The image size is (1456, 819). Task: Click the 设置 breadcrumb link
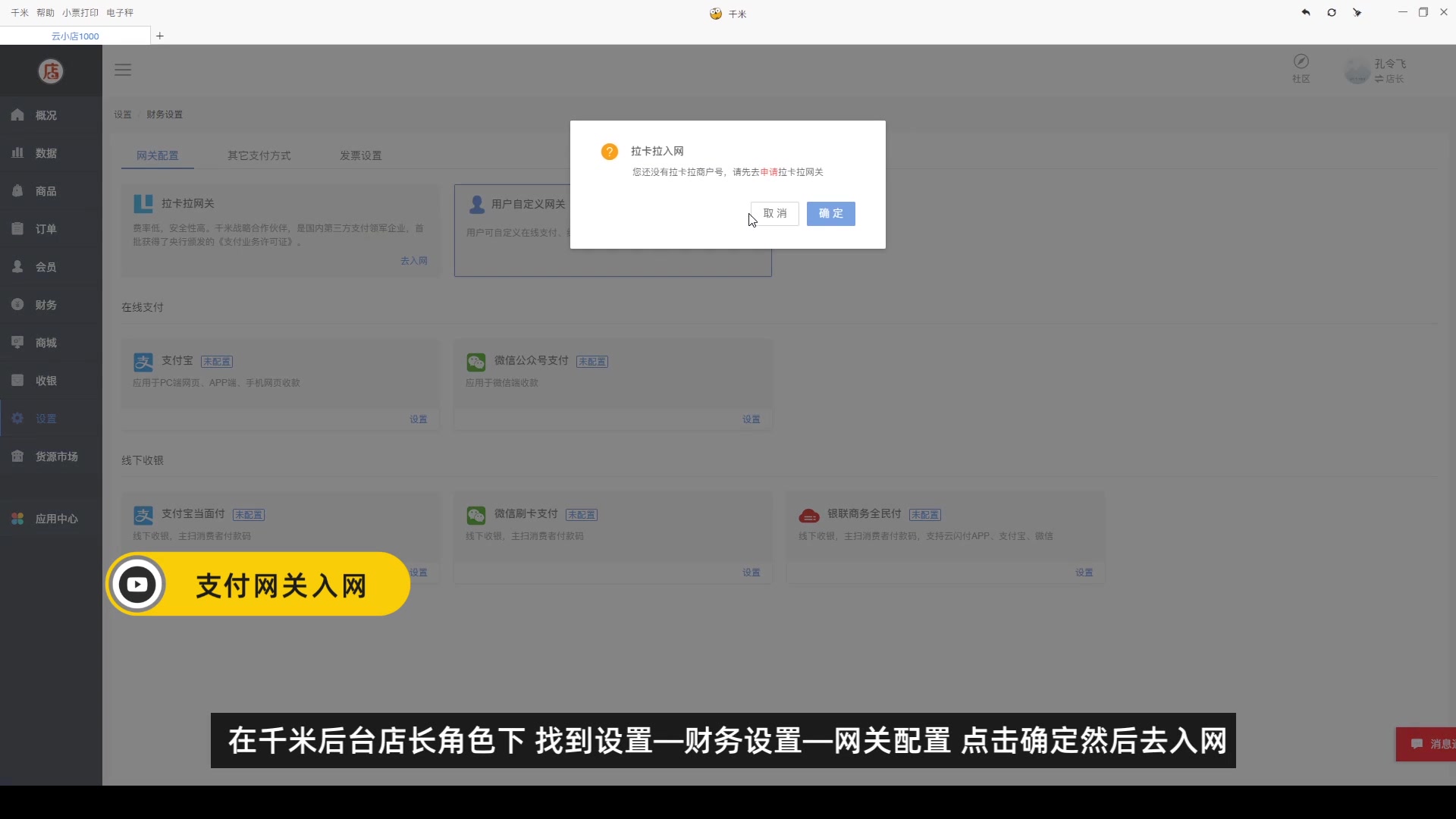point(123,115)
